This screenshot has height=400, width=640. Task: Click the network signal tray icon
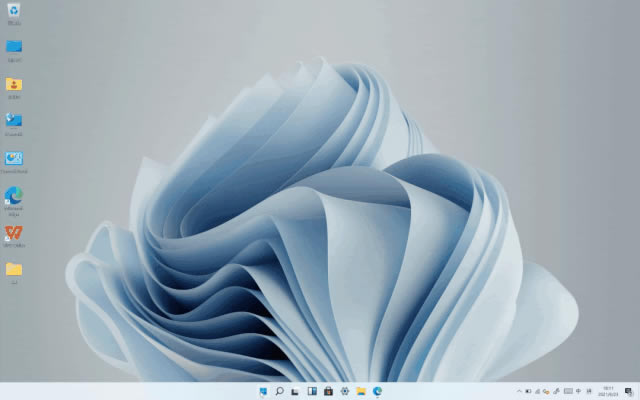pyautogui.click(x=537, y=391)
